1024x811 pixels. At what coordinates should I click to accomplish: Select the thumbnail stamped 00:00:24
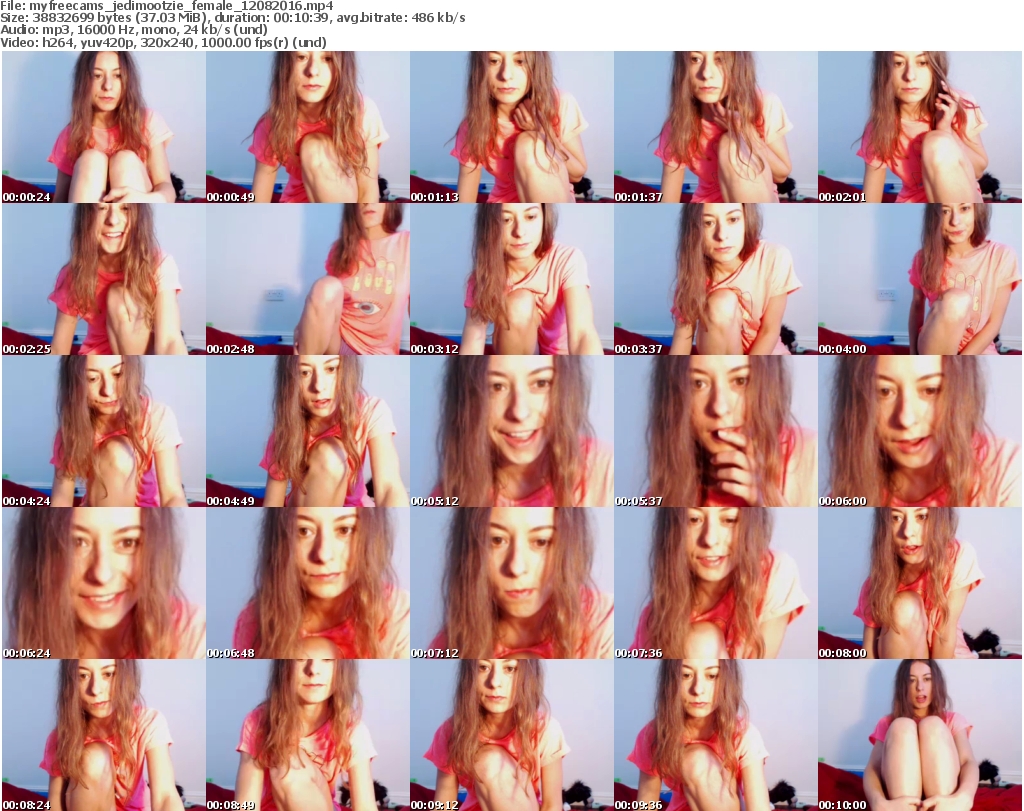pos(104,127)
